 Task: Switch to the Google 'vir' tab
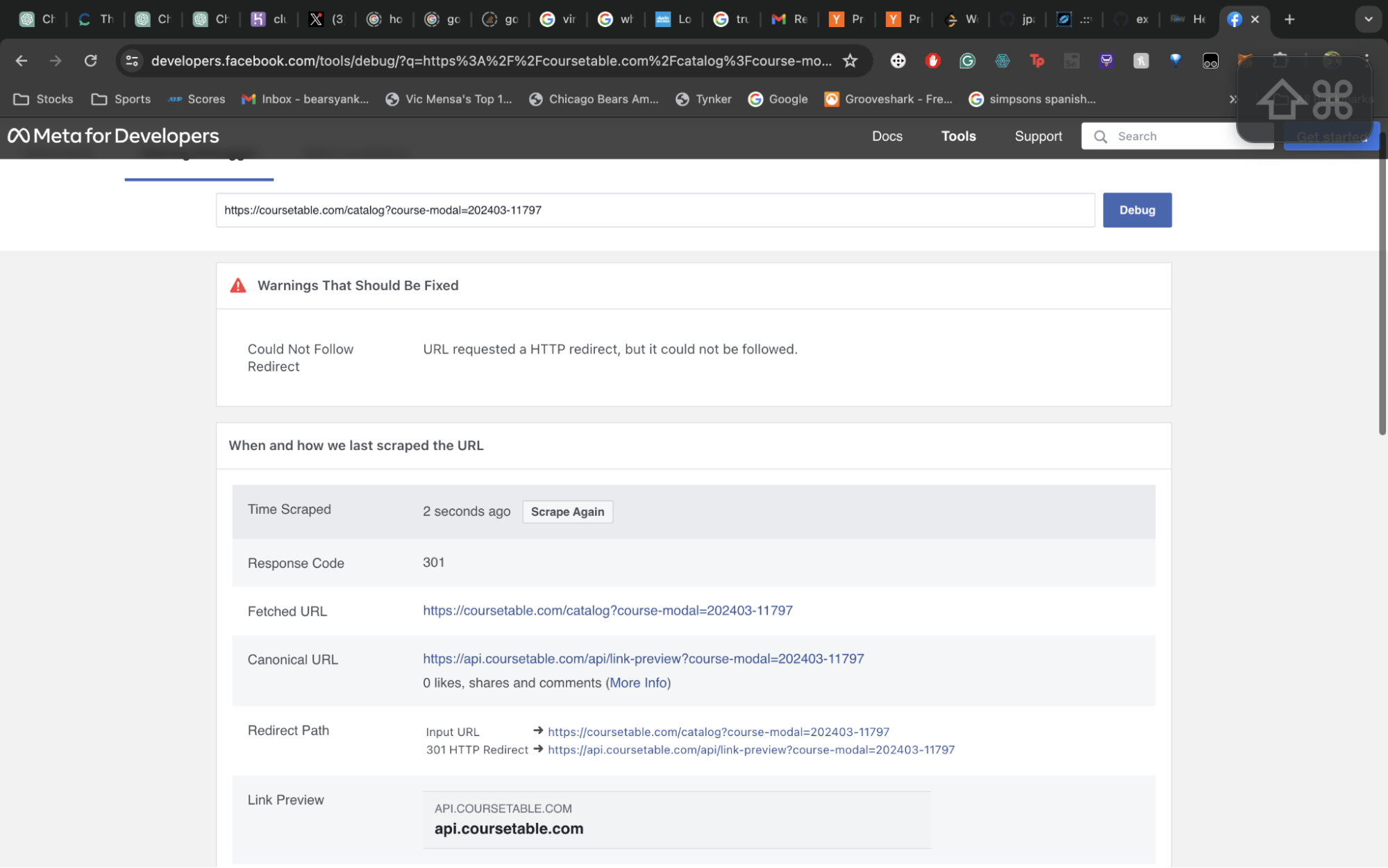[559, 19]
